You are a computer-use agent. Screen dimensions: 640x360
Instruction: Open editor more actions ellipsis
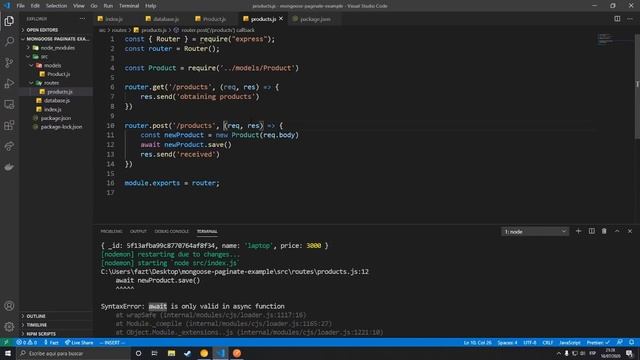coord(630,19)
